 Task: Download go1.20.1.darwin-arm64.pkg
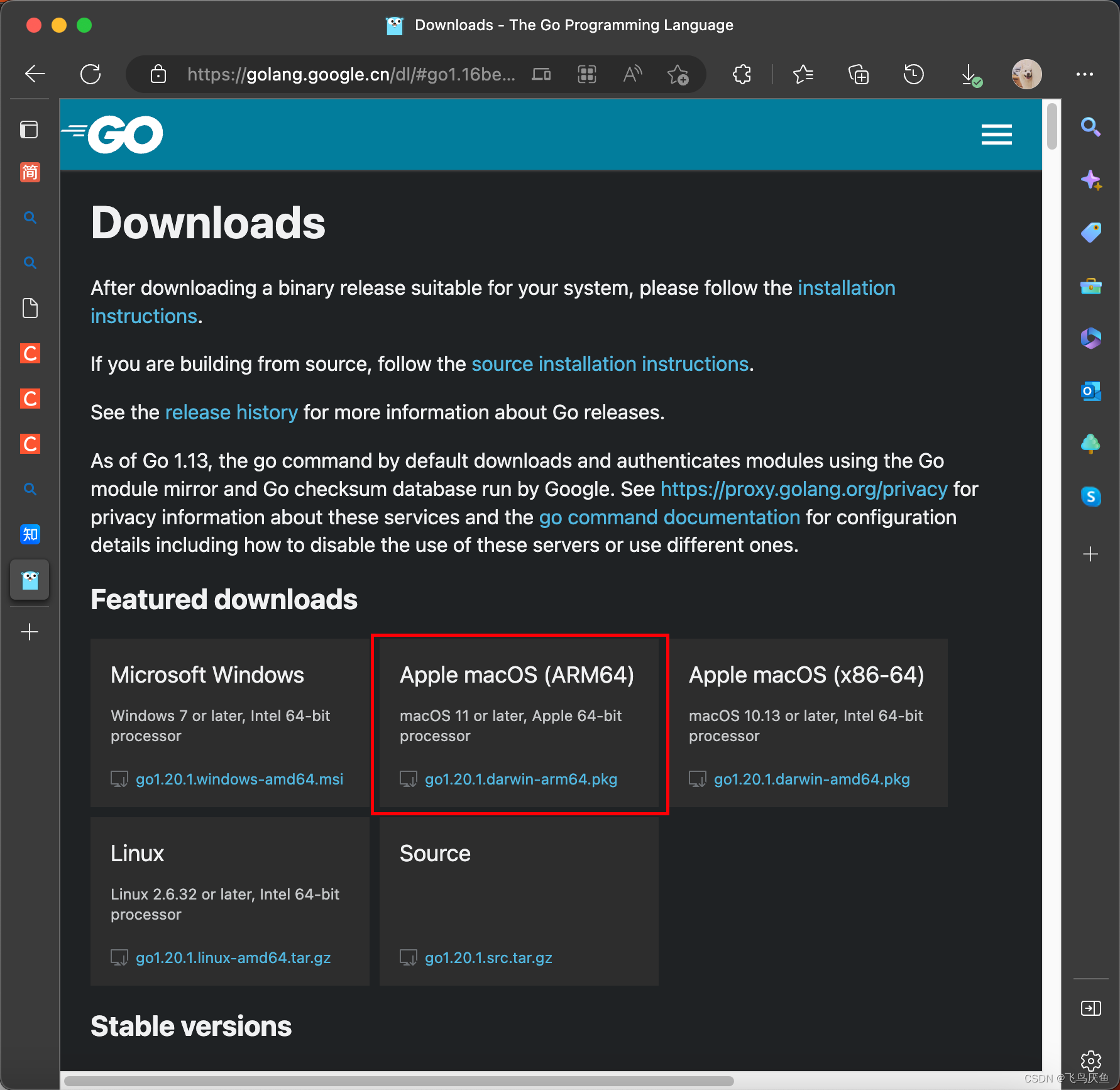[521, 779]
